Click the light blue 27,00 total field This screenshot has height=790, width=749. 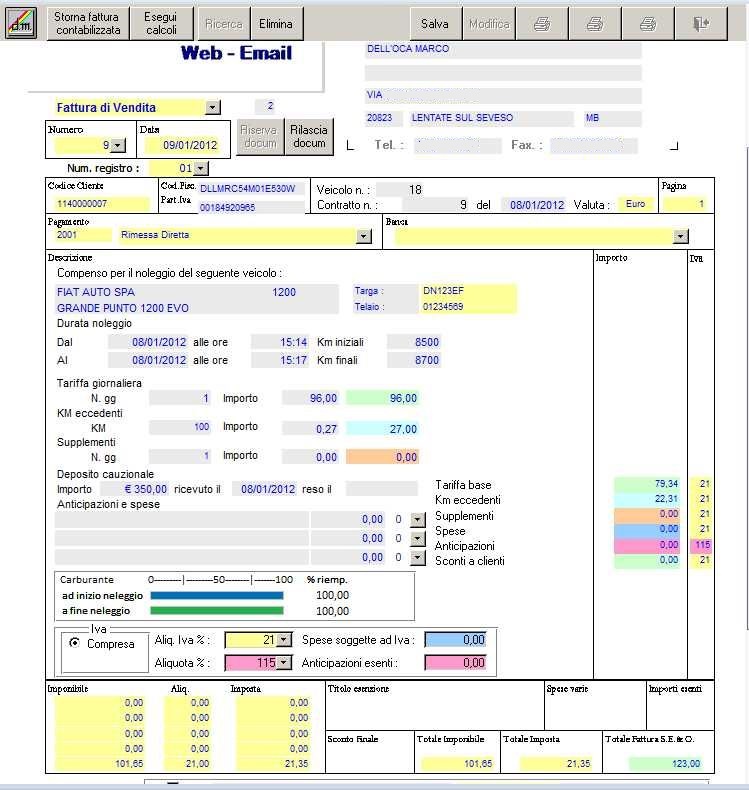(383, 429)
